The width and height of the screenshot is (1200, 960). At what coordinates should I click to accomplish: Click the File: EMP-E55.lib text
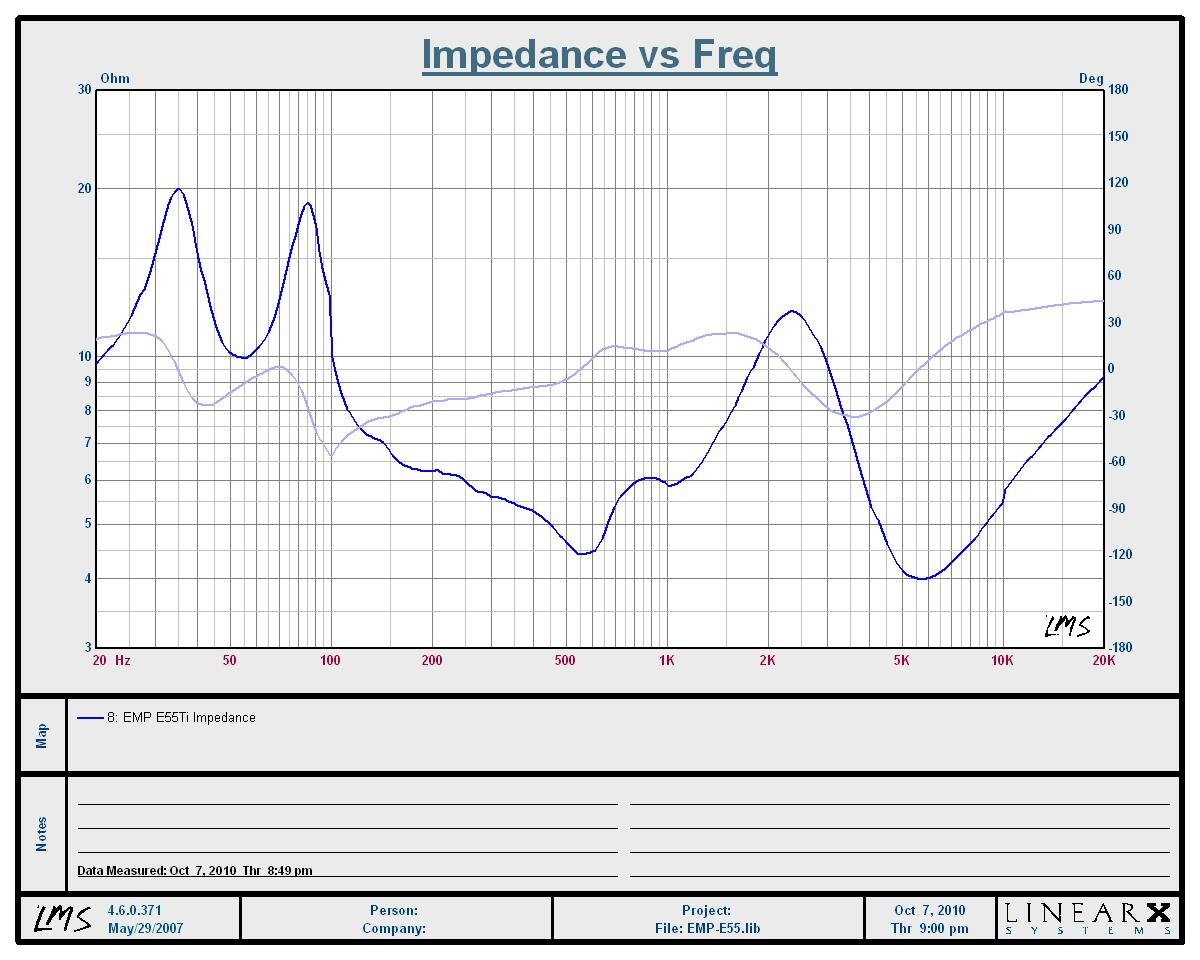click(707, 928)
